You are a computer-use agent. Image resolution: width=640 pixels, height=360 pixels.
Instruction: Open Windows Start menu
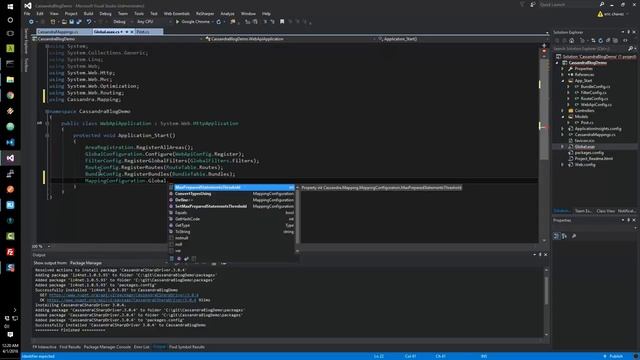pos(10,6)
